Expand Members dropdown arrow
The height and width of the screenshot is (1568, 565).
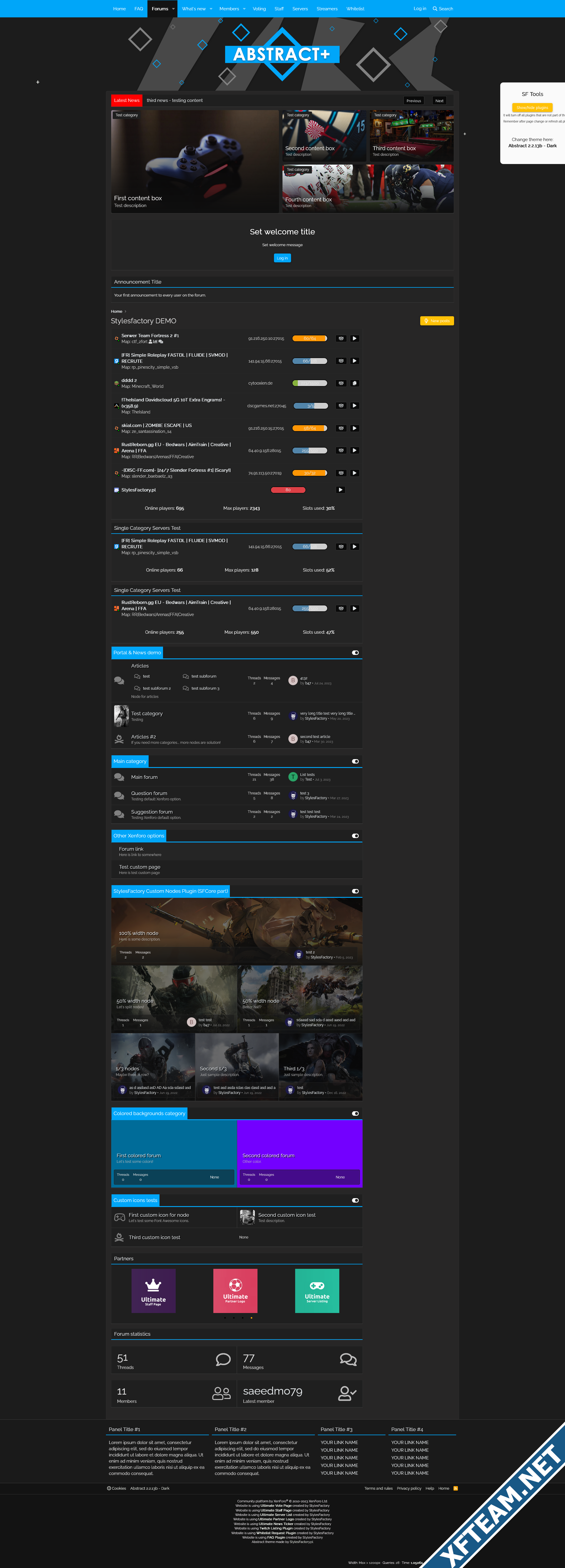245,9
